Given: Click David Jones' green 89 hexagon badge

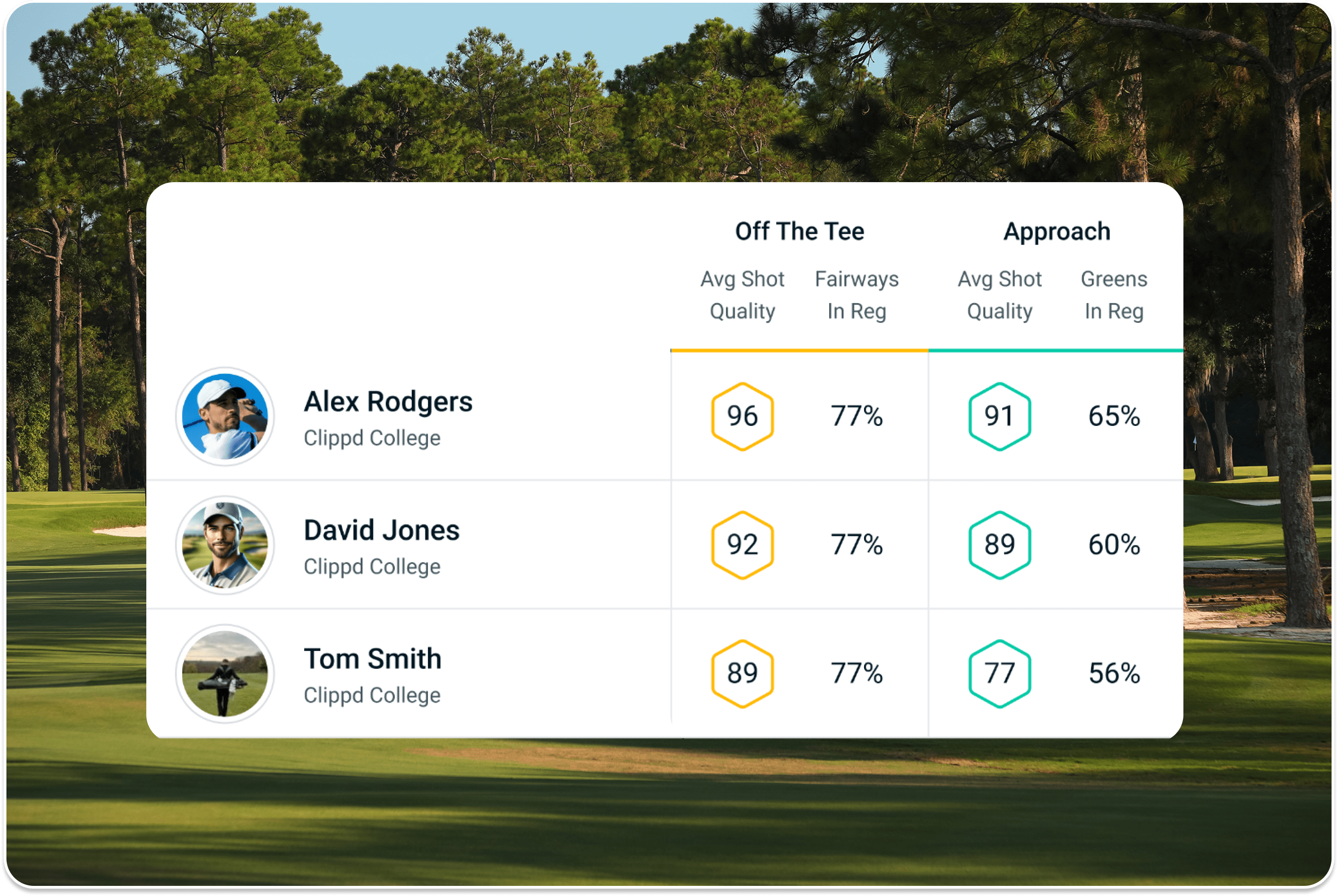Looking at the screenshot, I should [999, 545].
